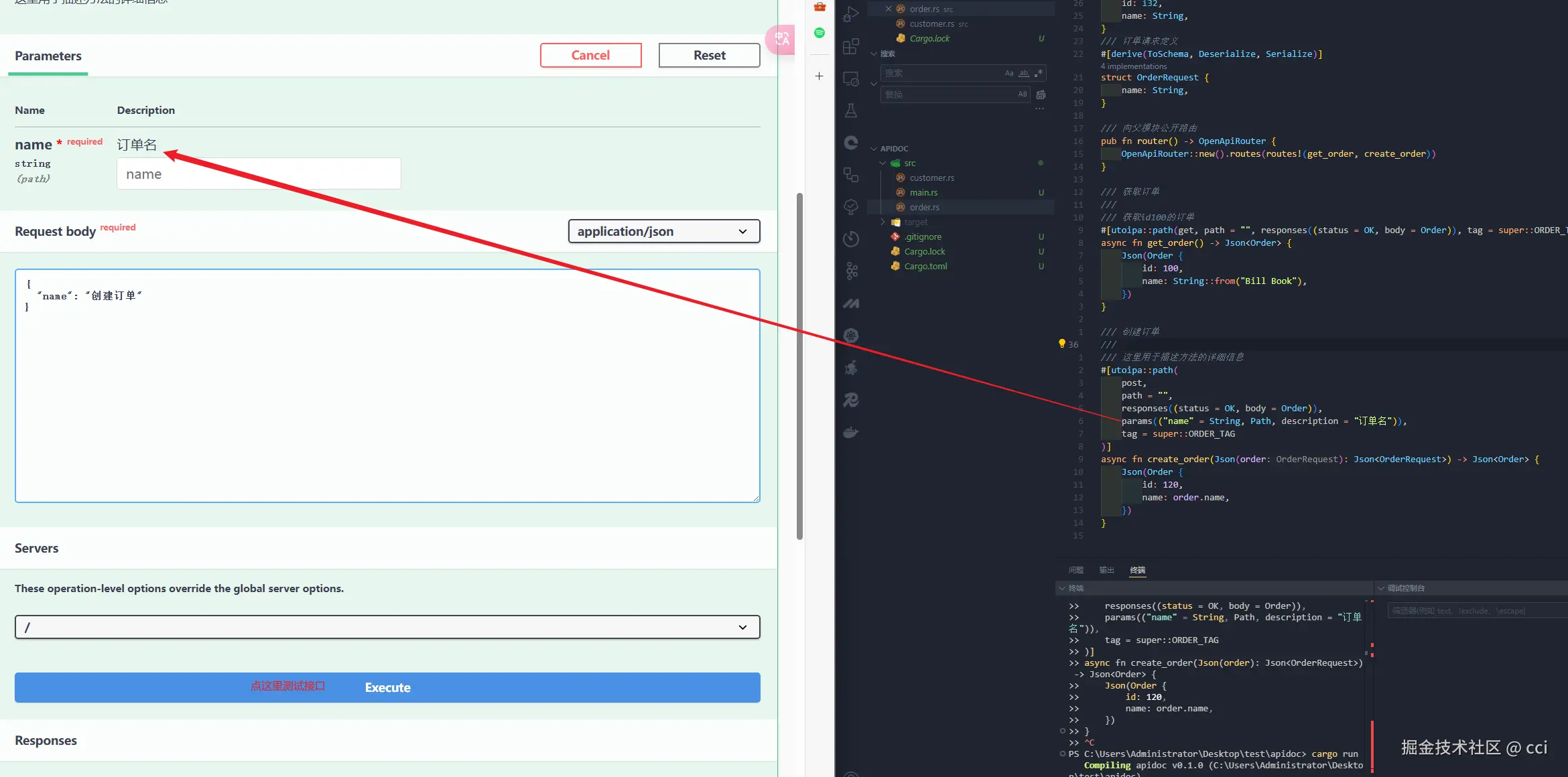Switch to the 问题 panel tab
This screenshot has width=1568, height=777.
(x=1076, y=570)
